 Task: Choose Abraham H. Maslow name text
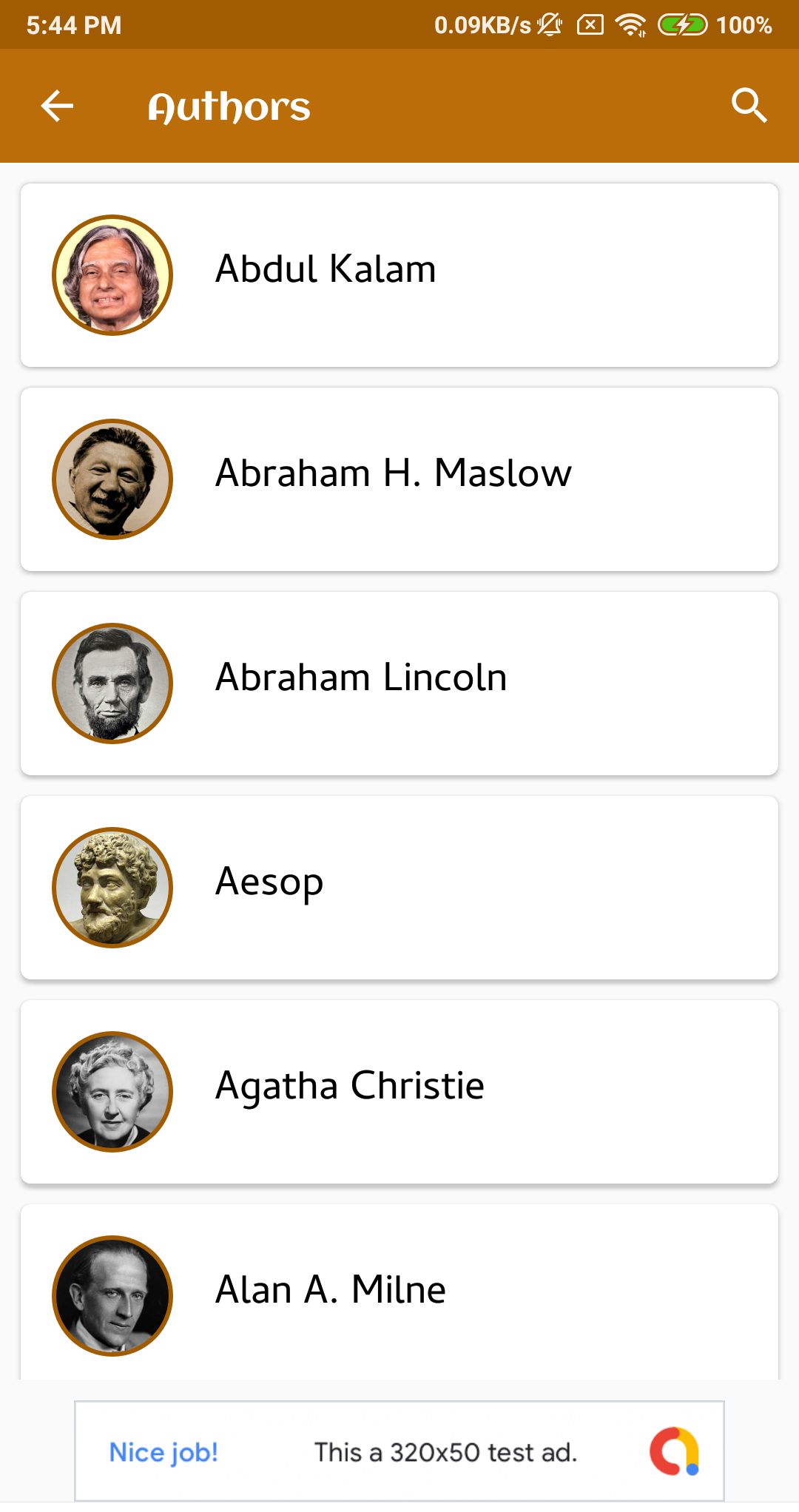coord(394,473)
